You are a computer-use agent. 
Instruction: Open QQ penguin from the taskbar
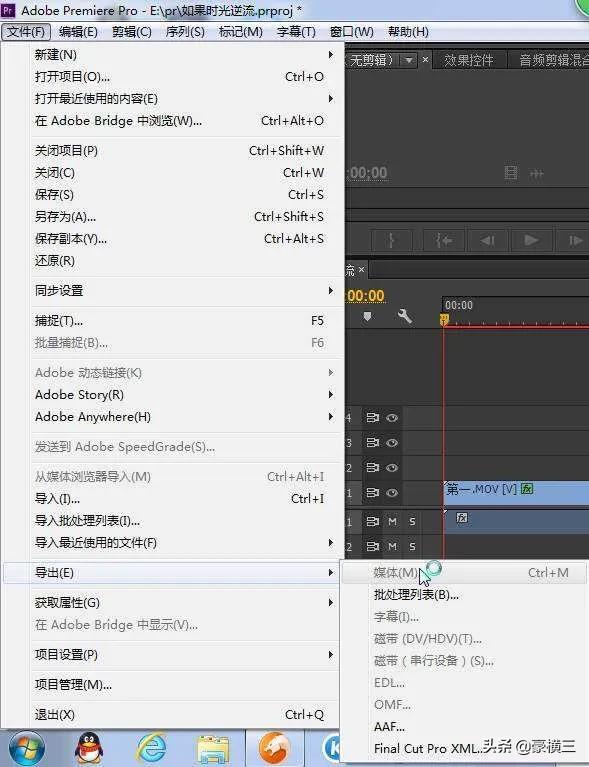[x=89, y=748]
